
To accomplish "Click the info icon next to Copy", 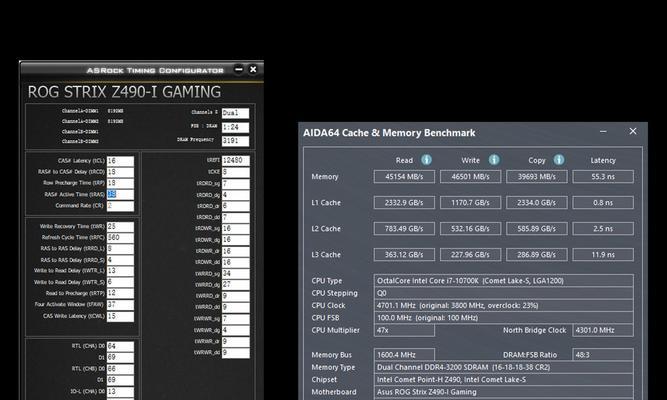I will [559, 160].
